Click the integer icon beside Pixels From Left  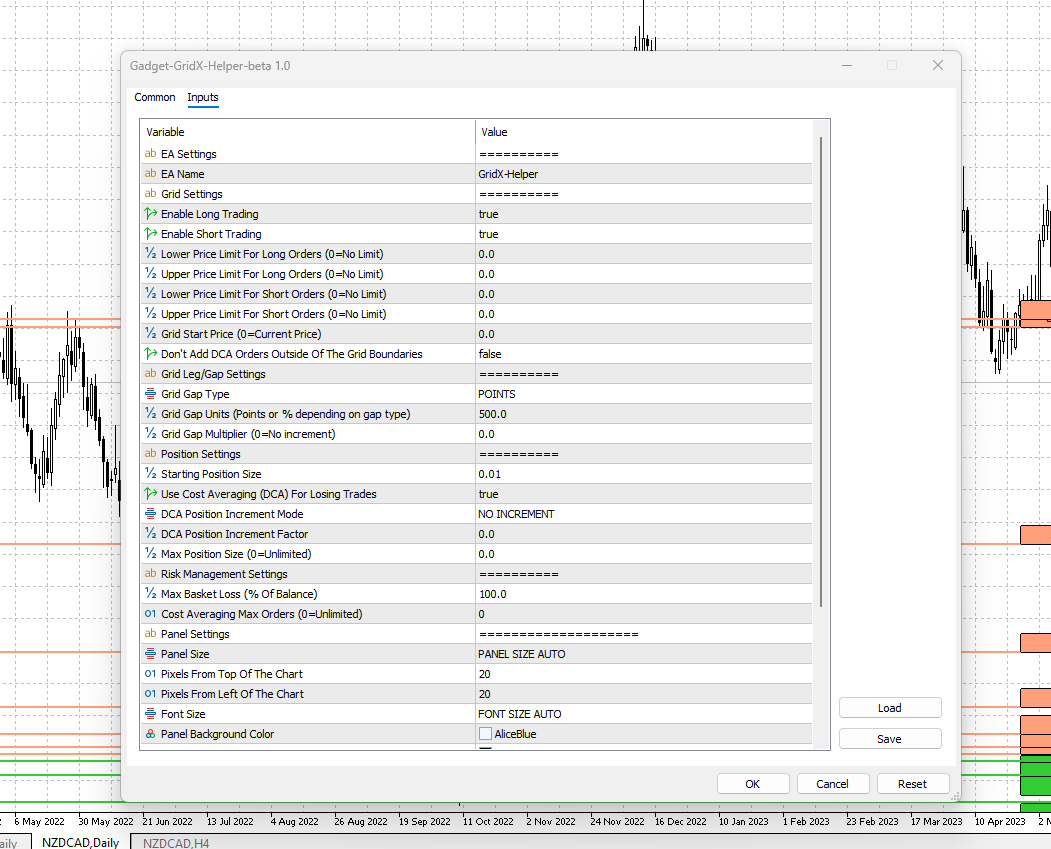(x=150, y=694)
